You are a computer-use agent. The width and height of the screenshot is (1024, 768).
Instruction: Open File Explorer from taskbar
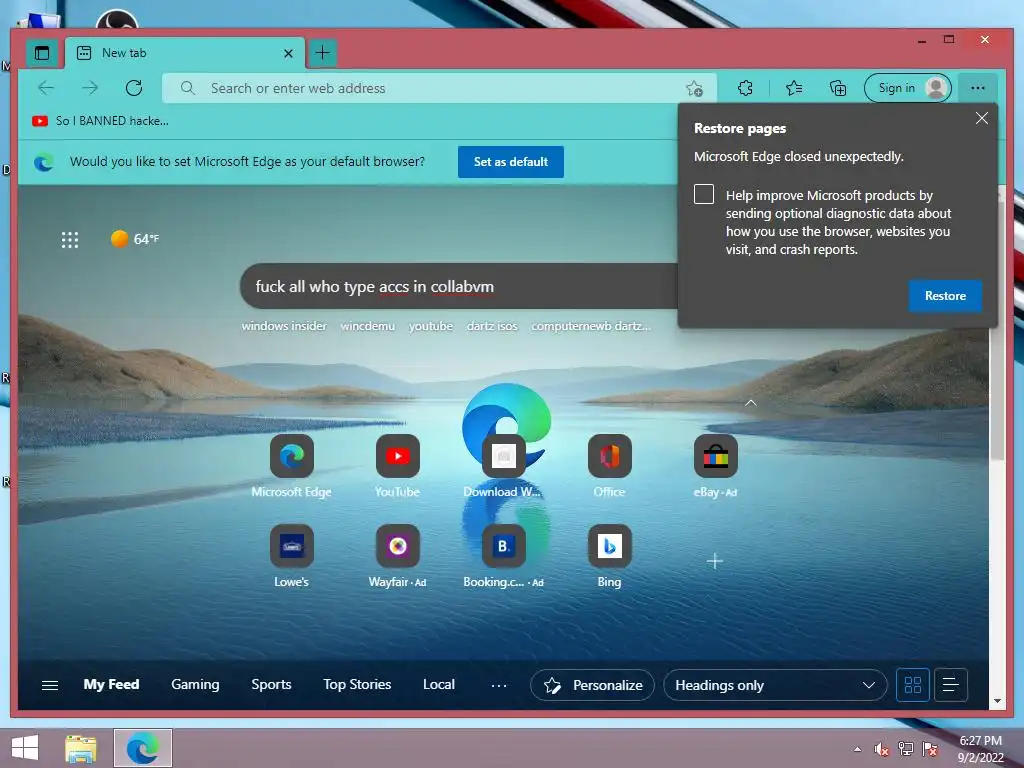81,748
